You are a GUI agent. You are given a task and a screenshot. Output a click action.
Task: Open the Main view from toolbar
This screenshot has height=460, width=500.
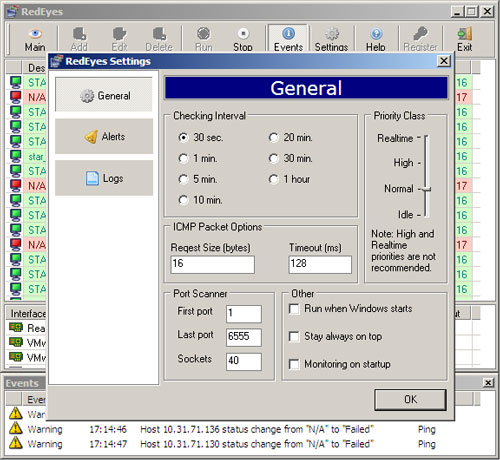[x=35, y=39]
